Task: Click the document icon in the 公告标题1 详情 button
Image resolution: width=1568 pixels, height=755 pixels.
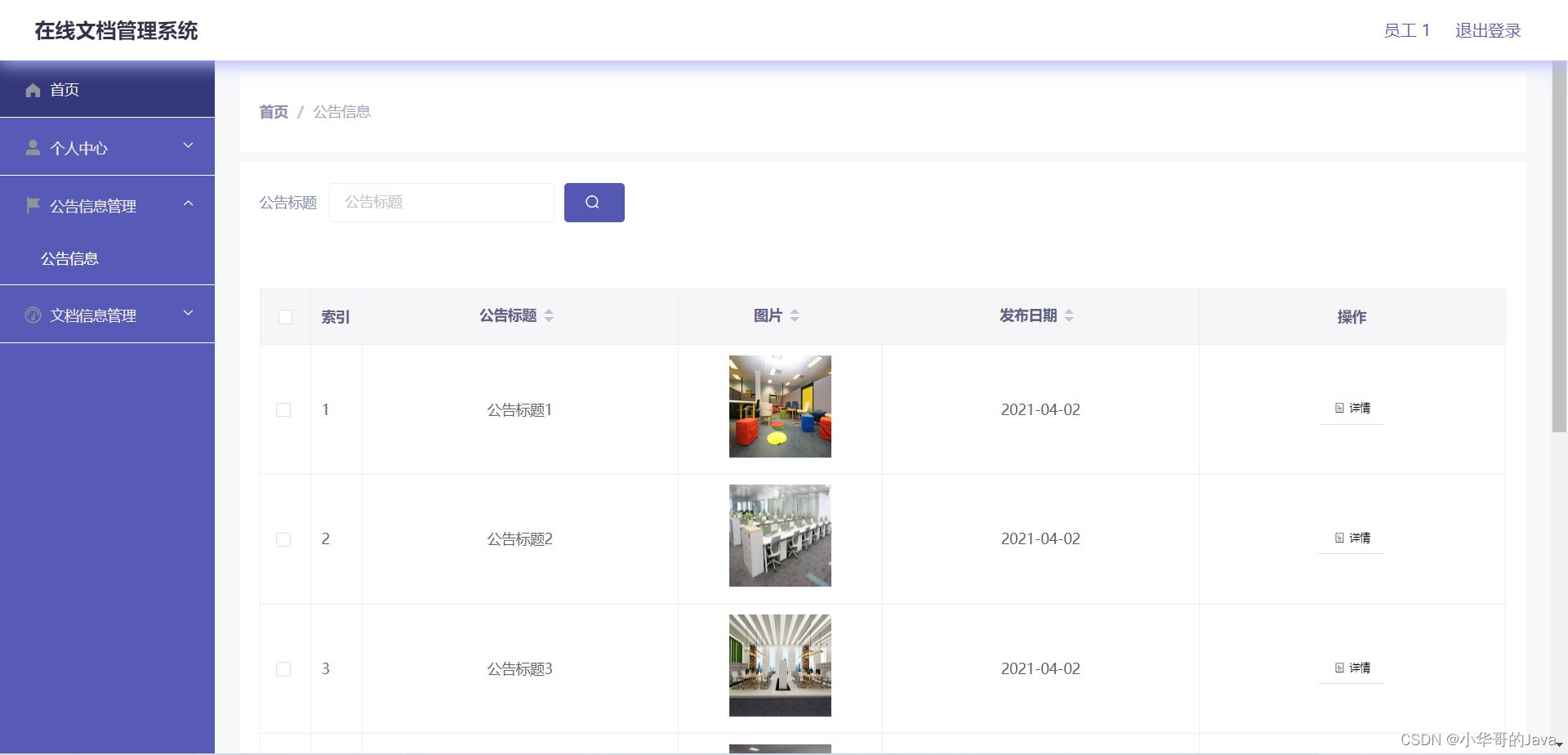Action: (1339, 408)
